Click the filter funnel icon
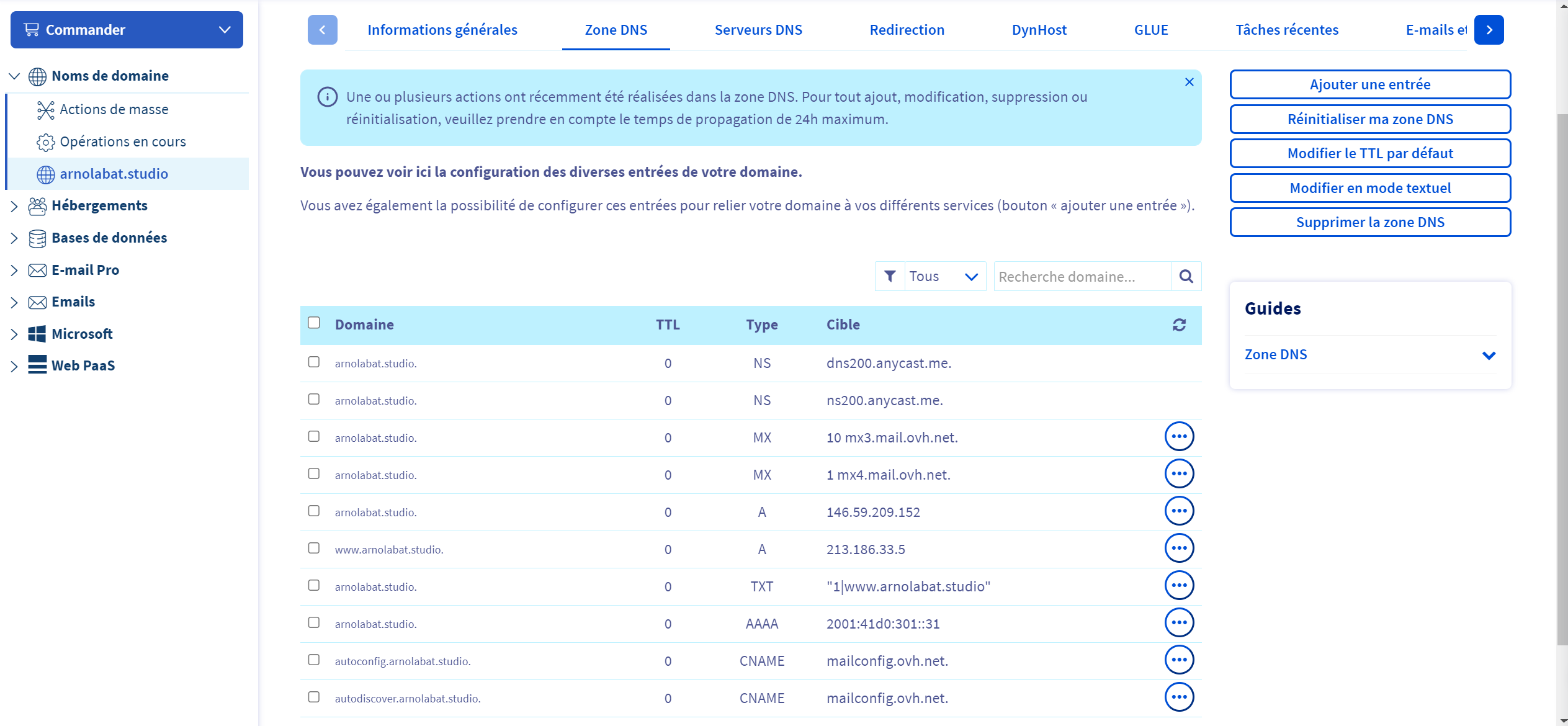Screen dimensions: 1568x726 pos(890,277)
